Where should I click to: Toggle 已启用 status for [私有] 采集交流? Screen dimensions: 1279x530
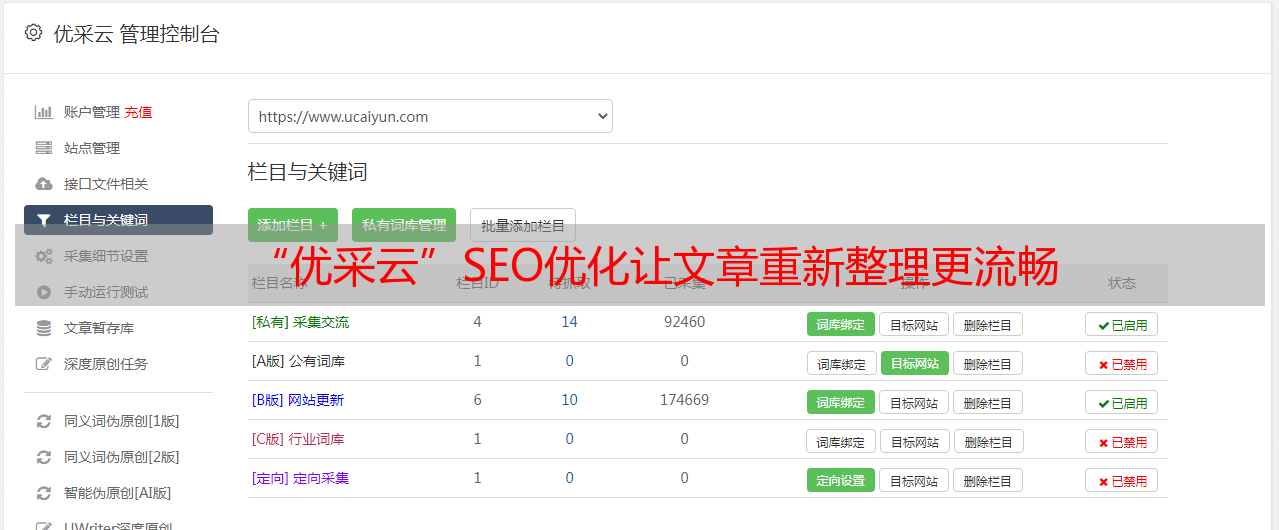point(1121,324)
